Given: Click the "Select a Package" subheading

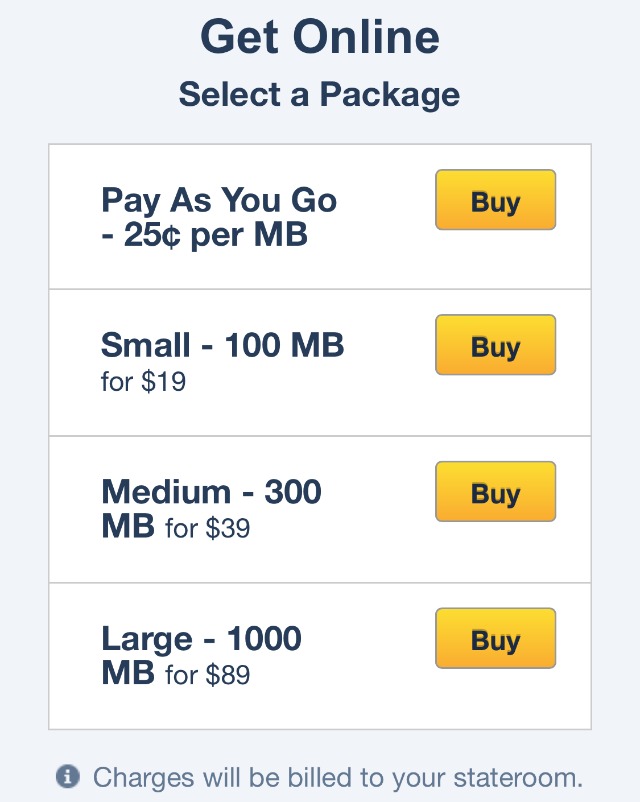Looking at the screenshot, I should click(x=319, y=95).
